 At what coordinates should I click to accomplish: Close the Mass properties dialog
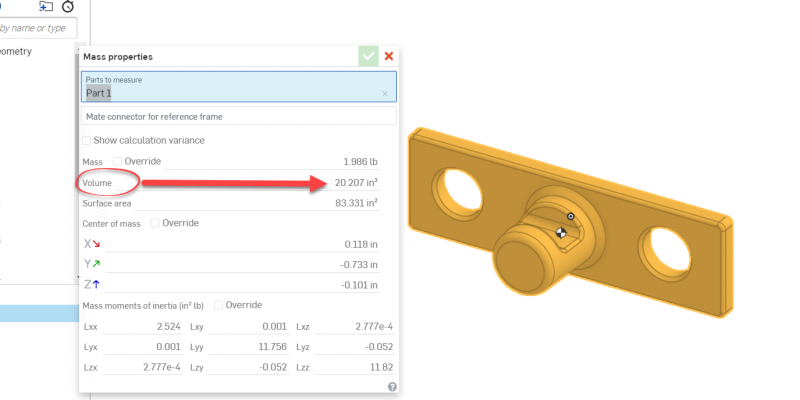[x=389, y=57]
